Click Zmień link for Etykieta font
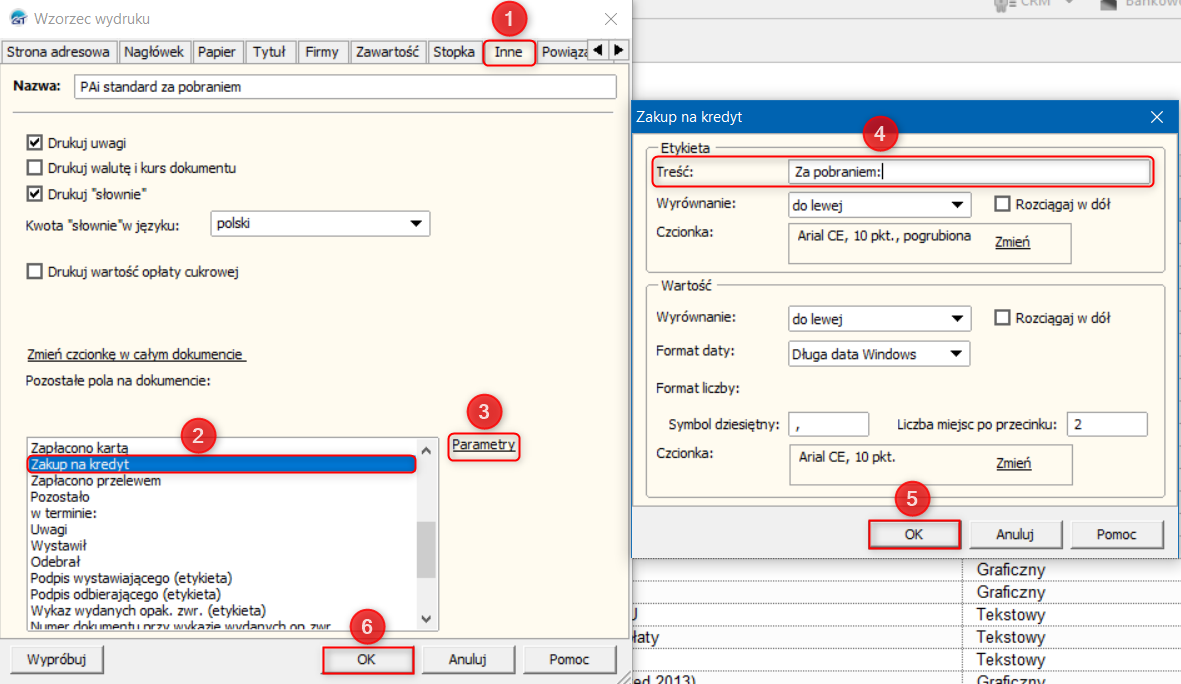The height and width of the screenshot is (684, 1181). pos(1012,243)
